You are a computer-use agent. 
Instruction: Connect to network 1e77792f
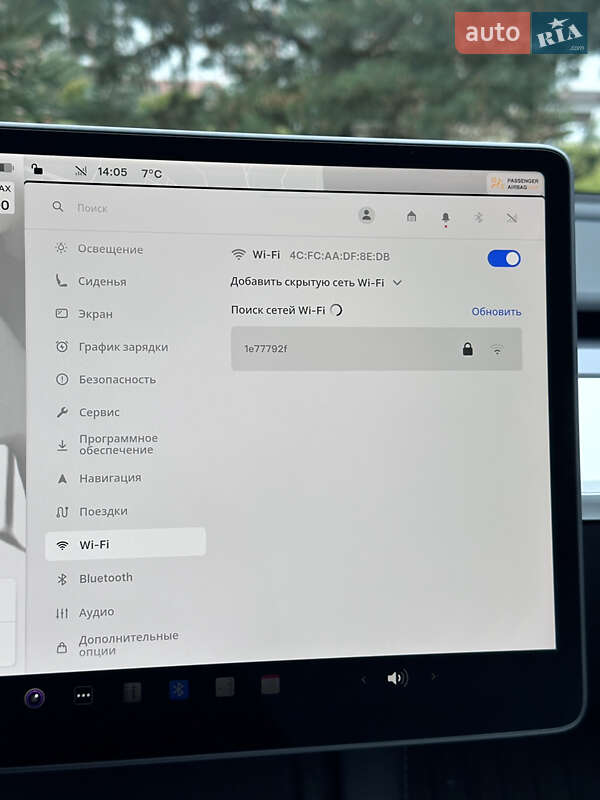(x=377, y=349)
